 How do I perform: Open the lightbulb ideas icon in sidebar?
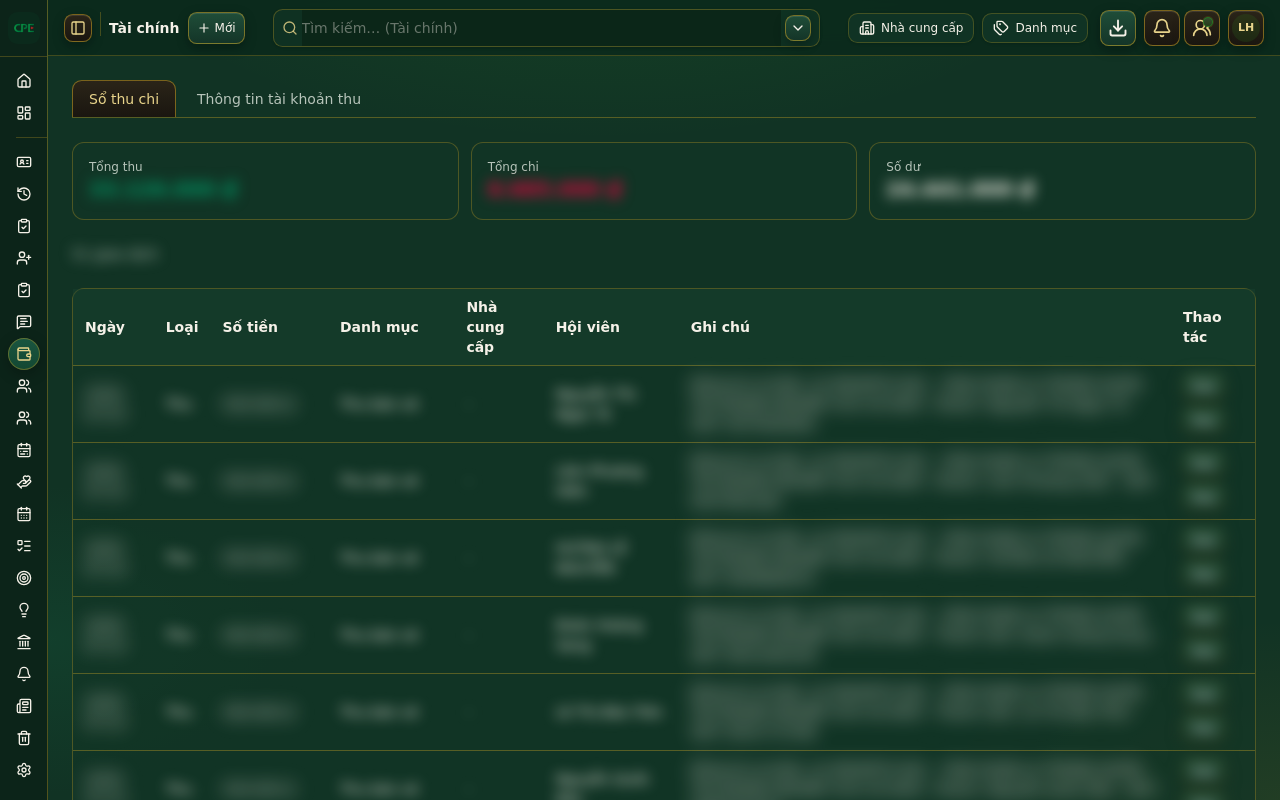tap(24, 610)
